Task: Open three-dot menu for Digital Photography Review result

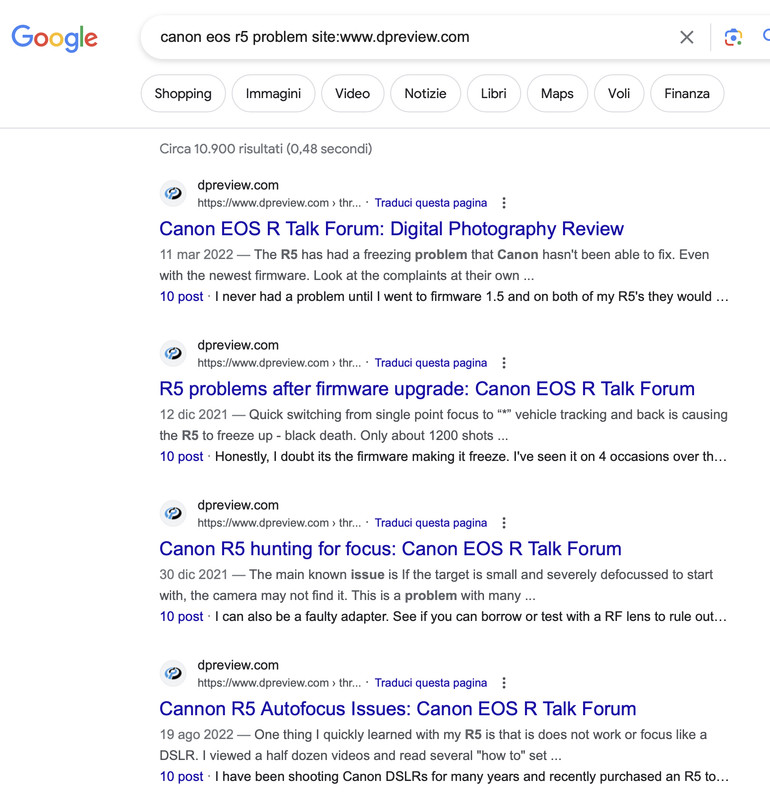Action: click(504, 203)
